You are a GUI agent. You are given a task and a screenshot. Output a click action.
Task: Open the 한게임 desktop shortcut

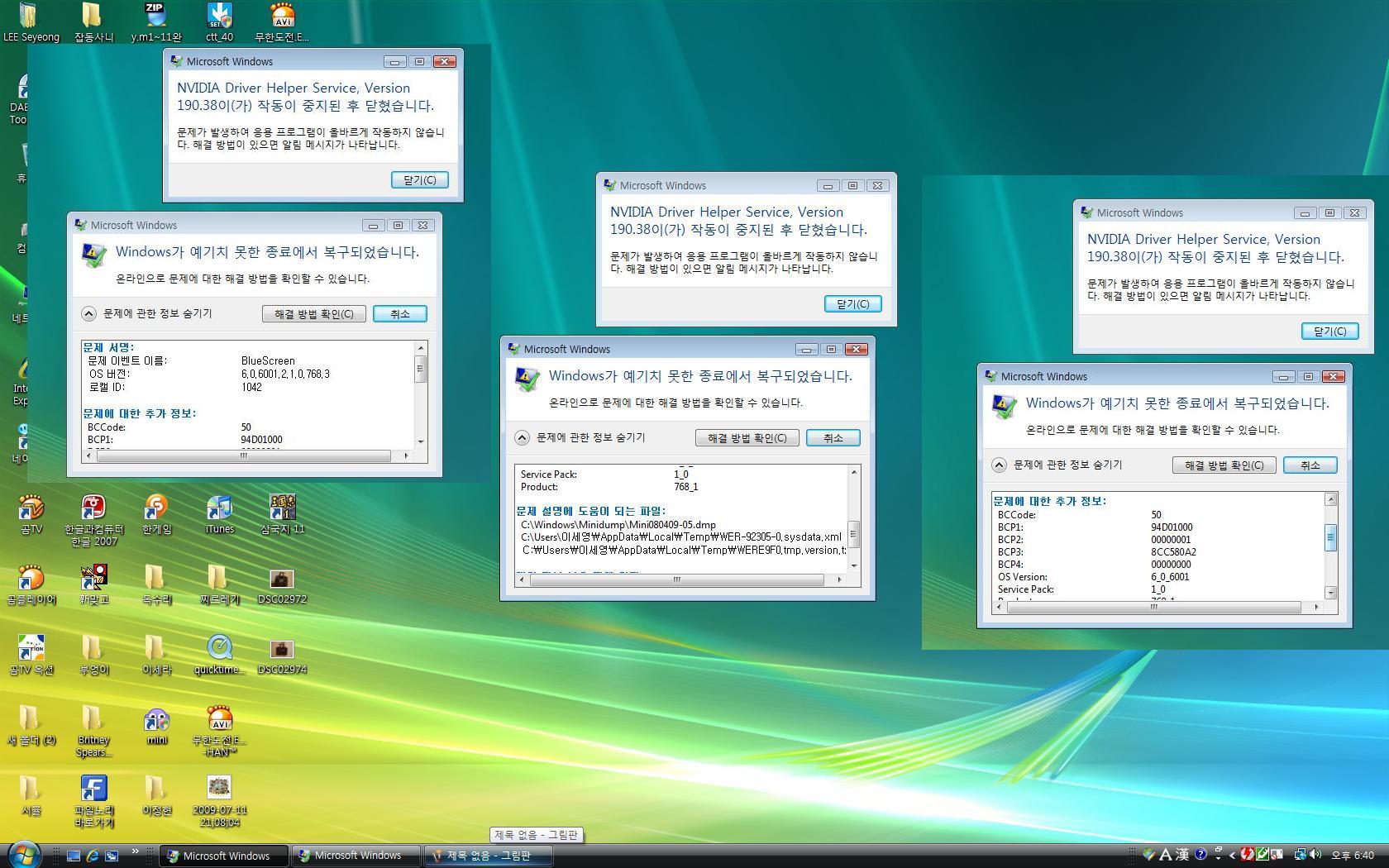click(x=156, y=514)
